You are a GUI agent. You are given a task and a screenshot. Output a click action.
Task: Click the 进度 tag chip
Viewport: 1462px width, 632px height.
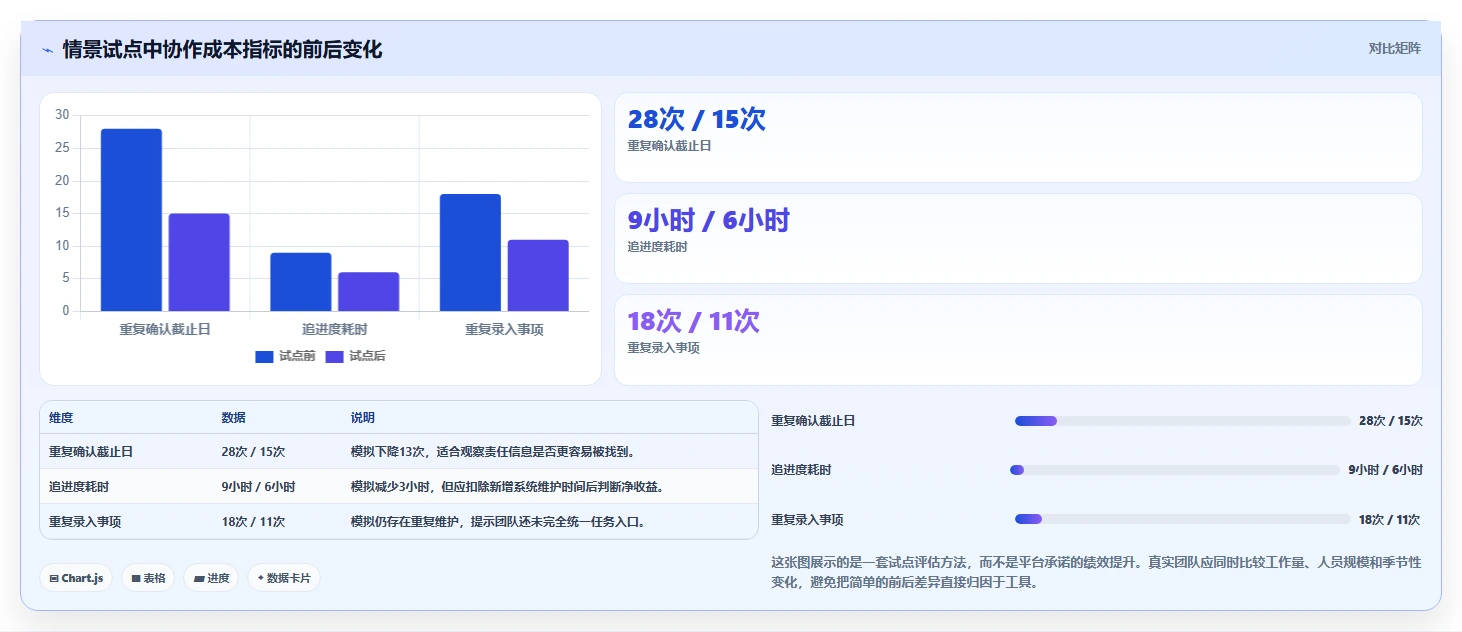(x=211, y=578)
